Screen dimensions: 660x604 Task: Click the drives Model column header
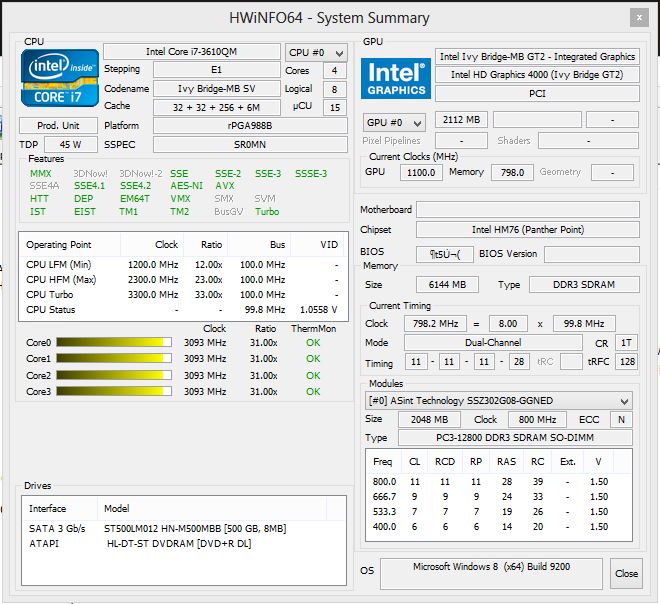point(212,508)
